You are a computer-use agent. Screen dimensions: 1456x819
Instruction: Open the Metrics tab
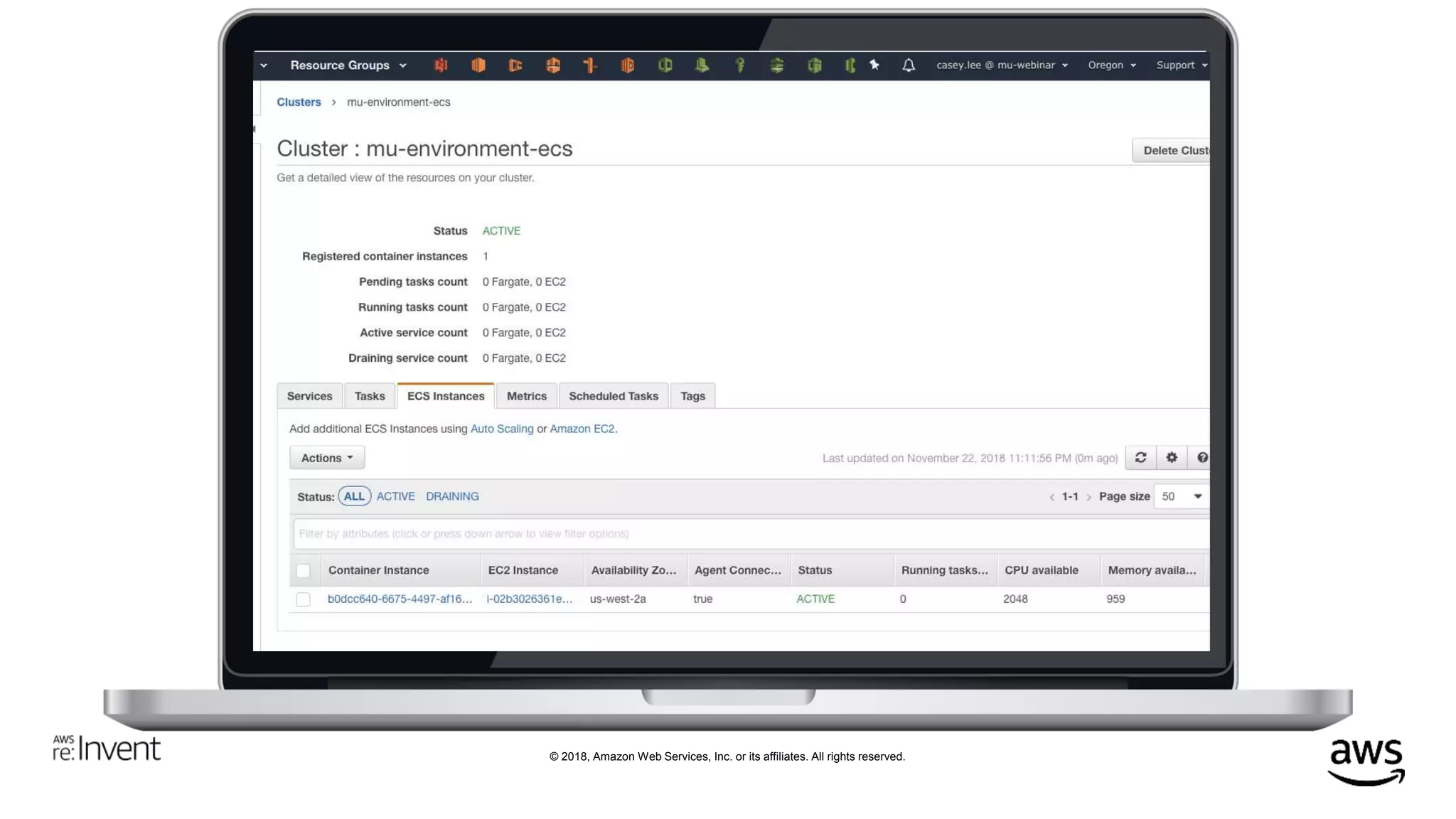coord(527,396)
